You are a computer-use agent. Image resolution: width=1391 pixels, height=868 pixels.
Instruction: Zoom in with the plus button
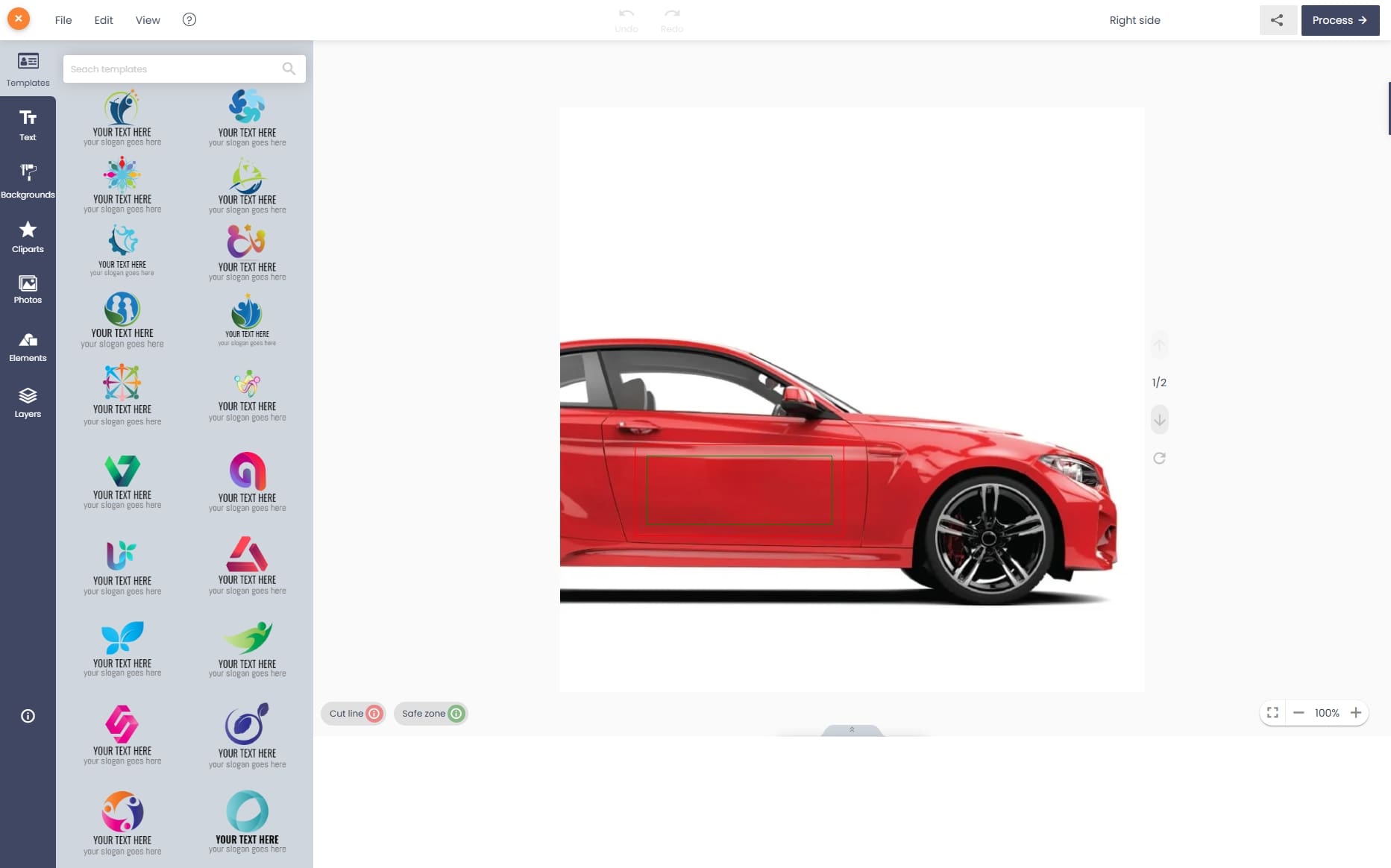tap(1356, 713)
